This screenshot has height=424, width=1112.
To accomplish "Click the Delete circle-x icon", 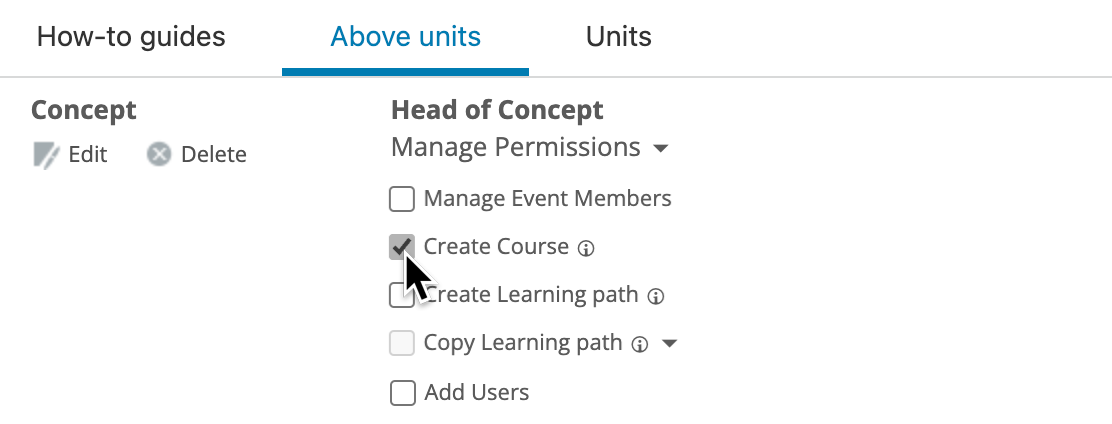I will (159, 154).
